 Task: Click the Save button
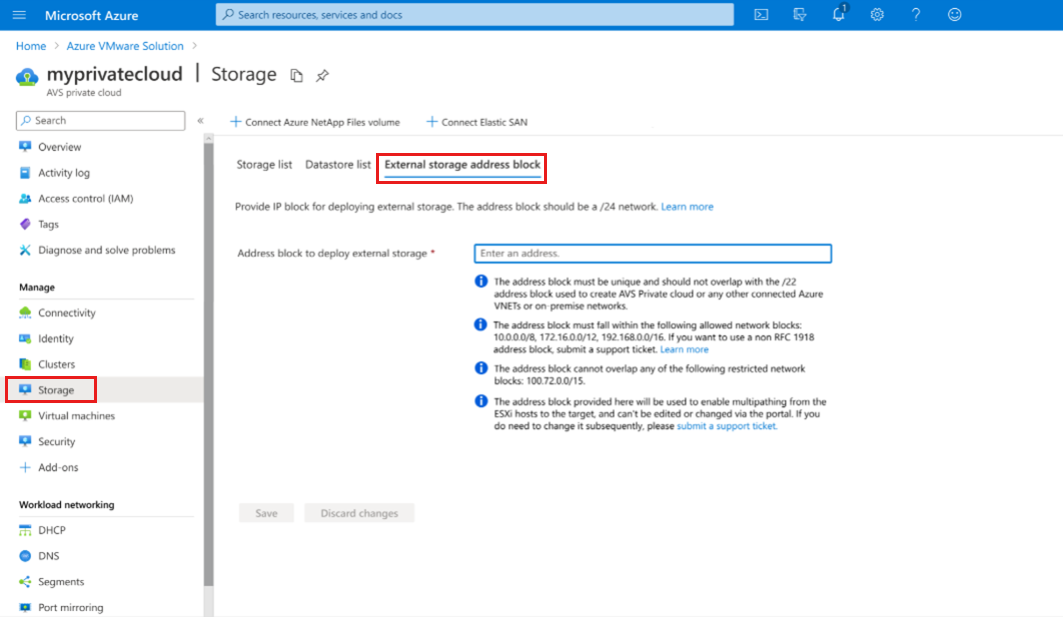[266, 513]
